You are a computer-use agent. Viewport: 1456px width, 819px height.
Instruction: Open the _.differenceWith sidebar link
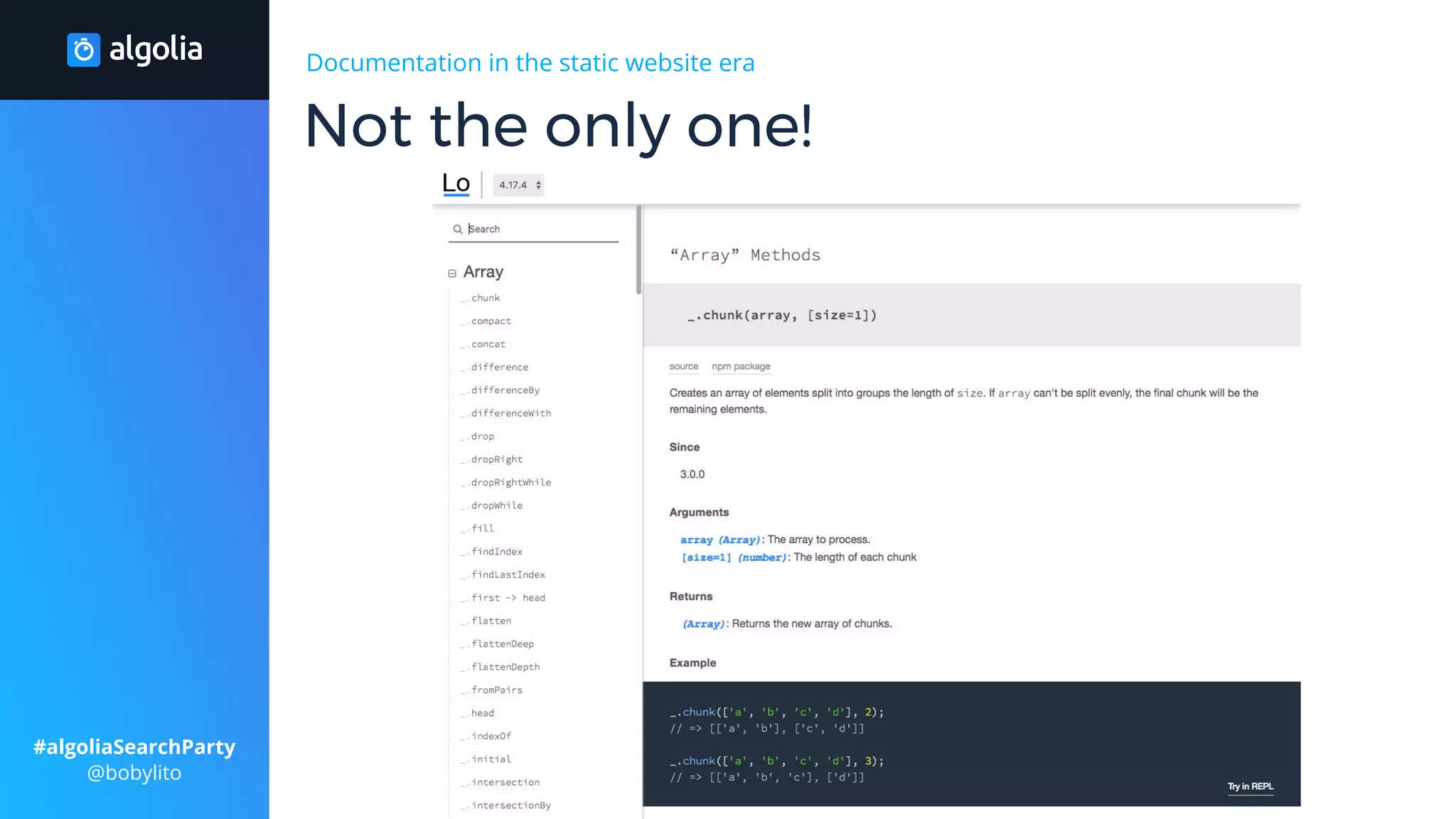click(x=506, y=413)
